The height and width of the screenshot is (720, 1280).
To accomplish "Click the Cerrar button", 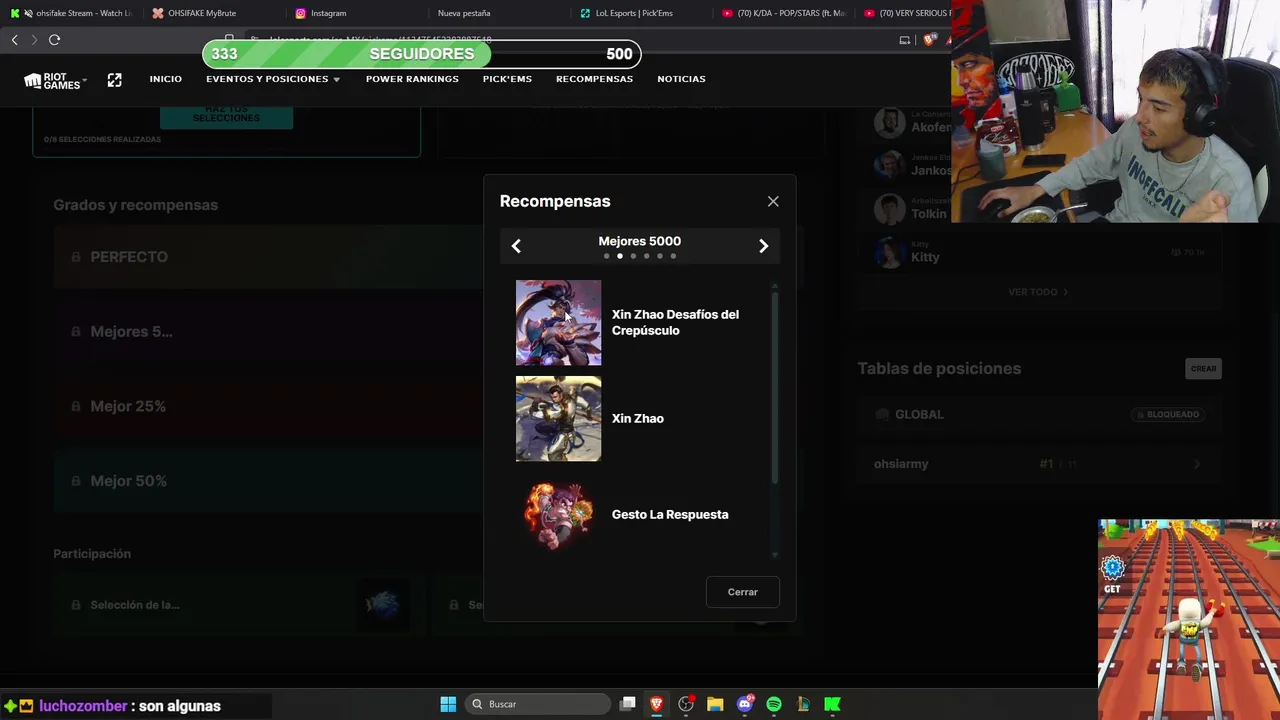I will pos(742,592).
